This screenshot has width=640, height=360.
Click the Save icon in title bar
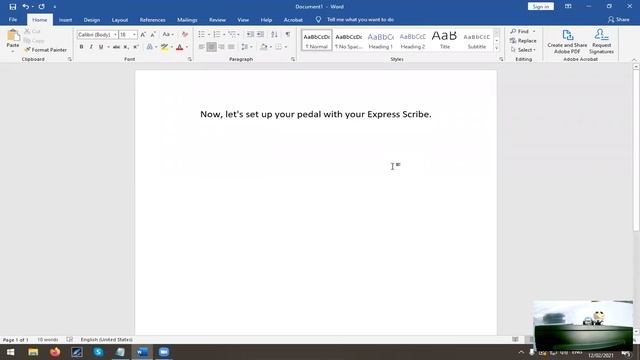pos(13,7)
